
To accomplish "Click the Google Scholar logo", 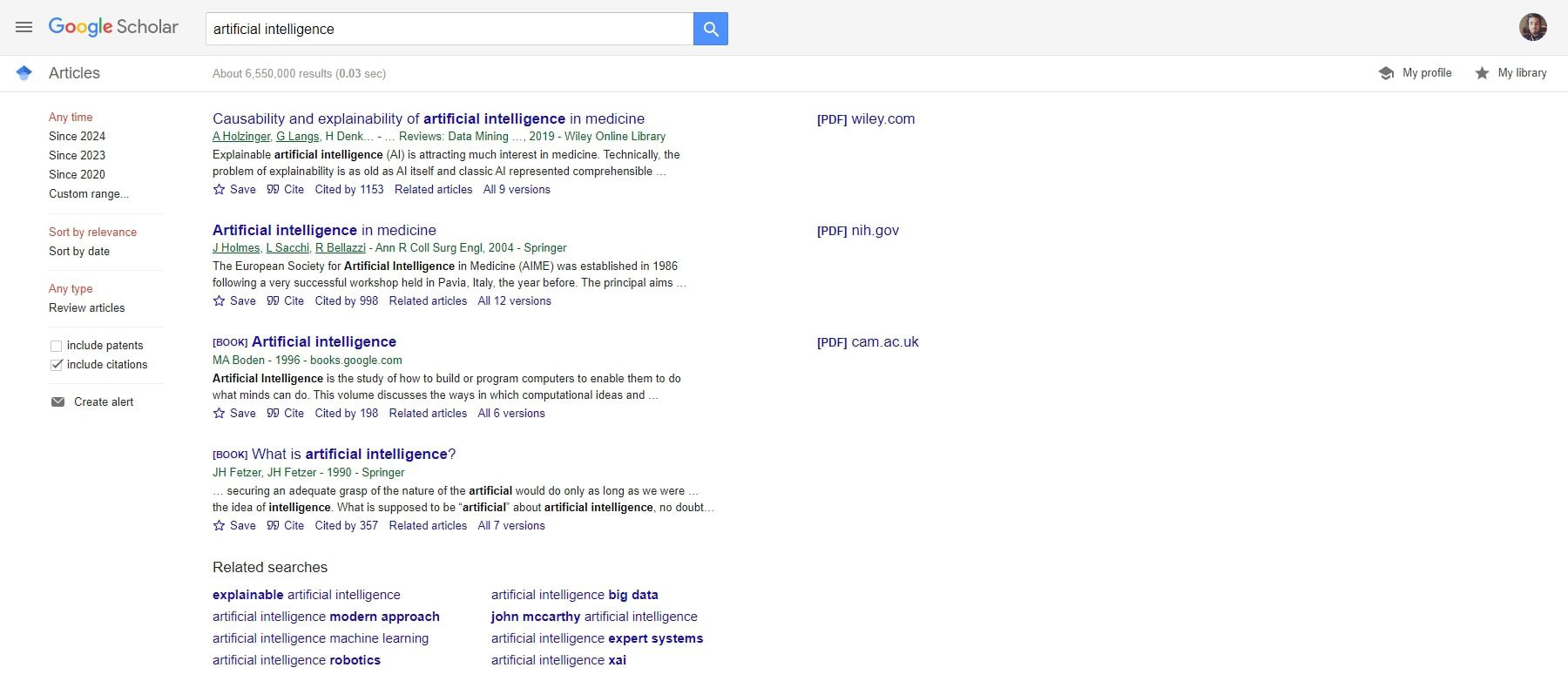I will click(x=113, y=27).
